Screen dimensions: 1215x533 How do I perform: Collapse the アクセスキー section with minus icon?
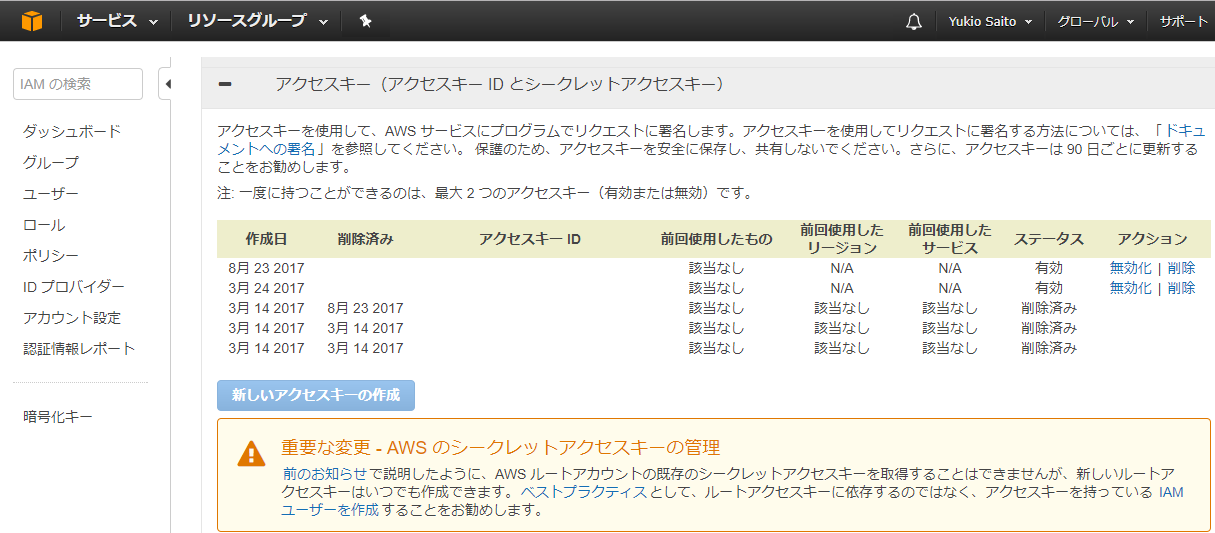(x=225, y=84)
